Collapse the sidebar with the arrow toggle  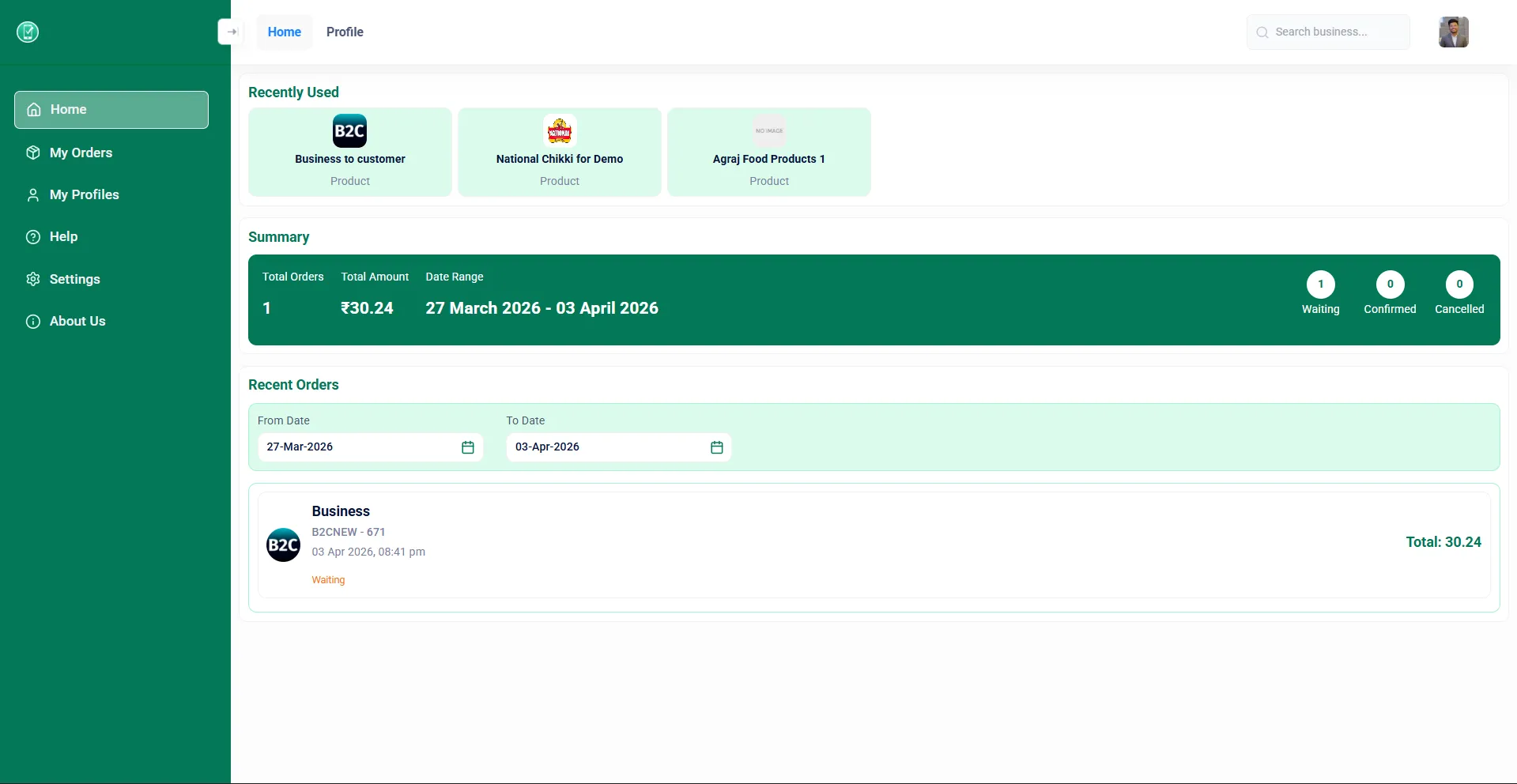[232, 32]
